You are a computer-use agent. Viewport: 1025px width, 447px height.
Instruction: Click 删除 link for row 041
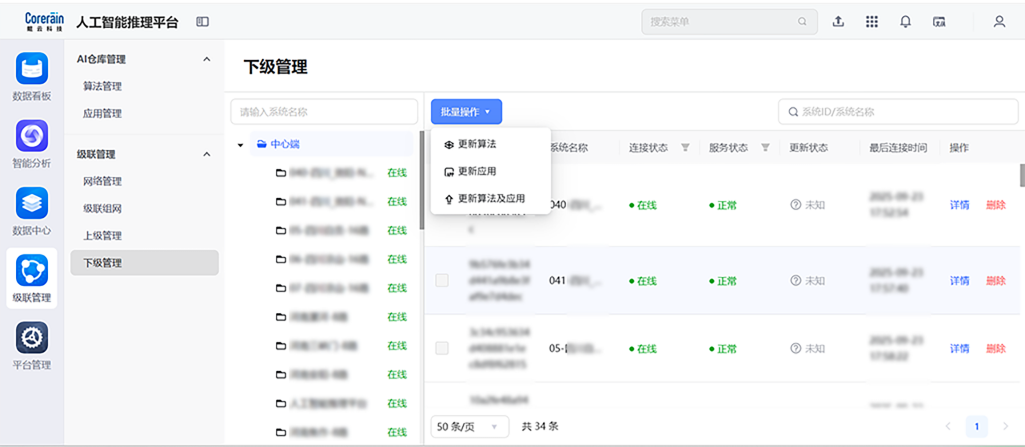click(995, 281)
